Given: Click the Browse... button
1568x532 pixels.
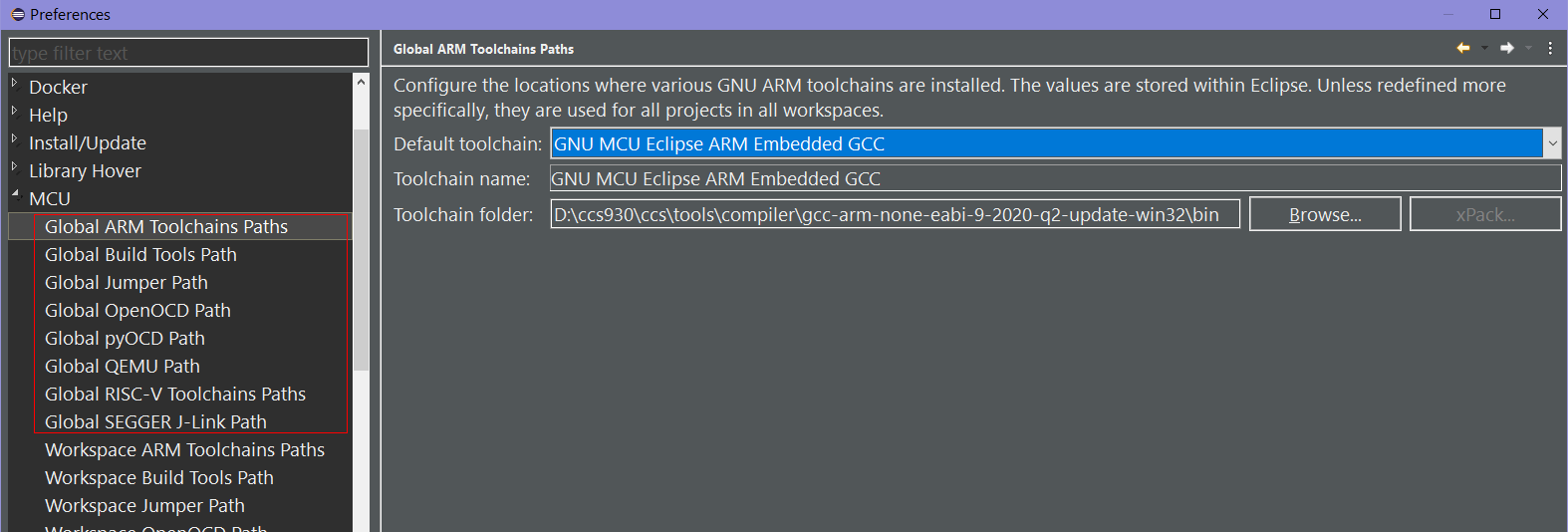Looking at the screenshot, I should click(x=1325, y=214).
